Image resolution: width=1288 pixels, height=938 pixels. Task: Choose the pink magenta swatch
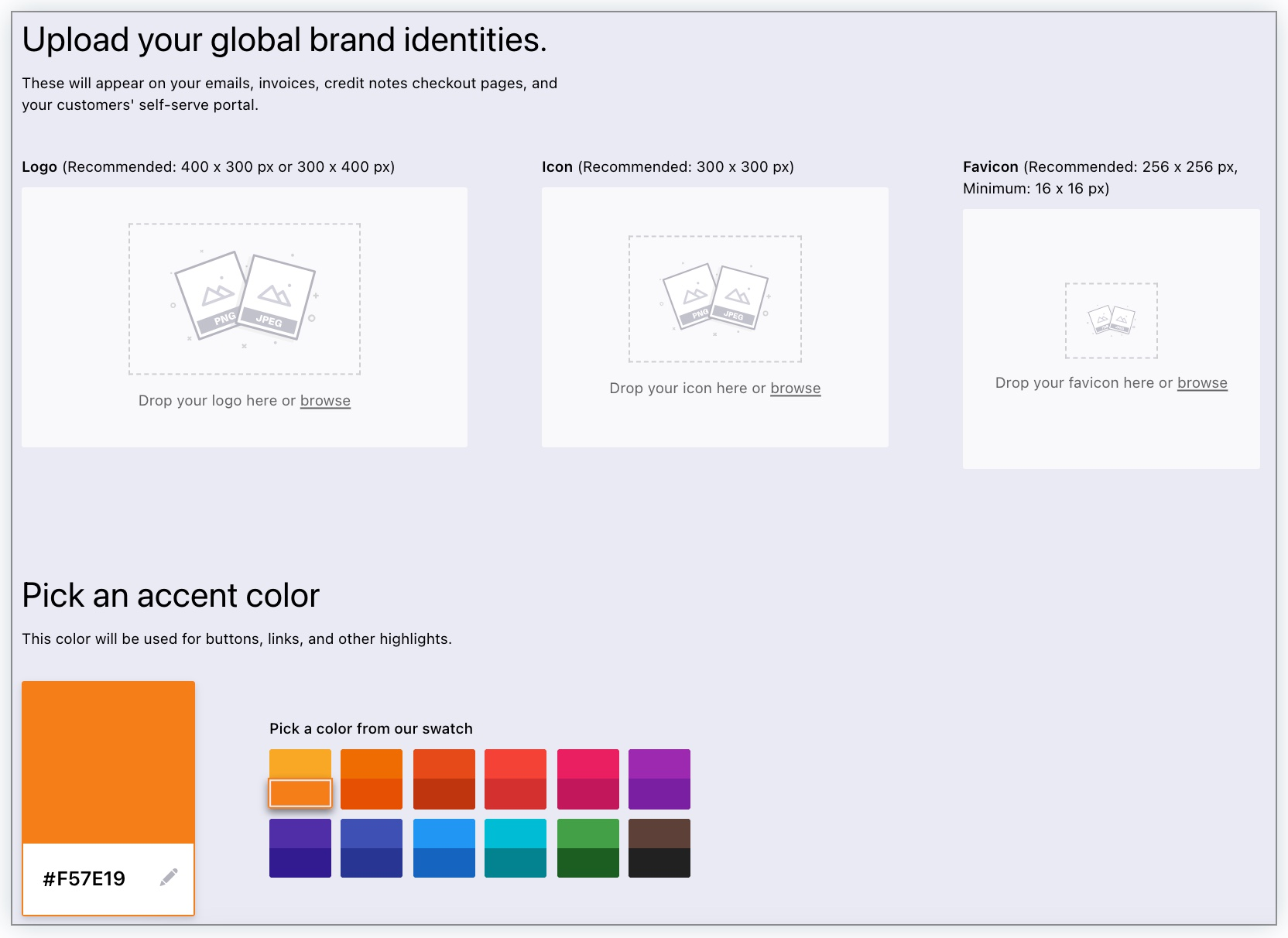pos(588,764)
